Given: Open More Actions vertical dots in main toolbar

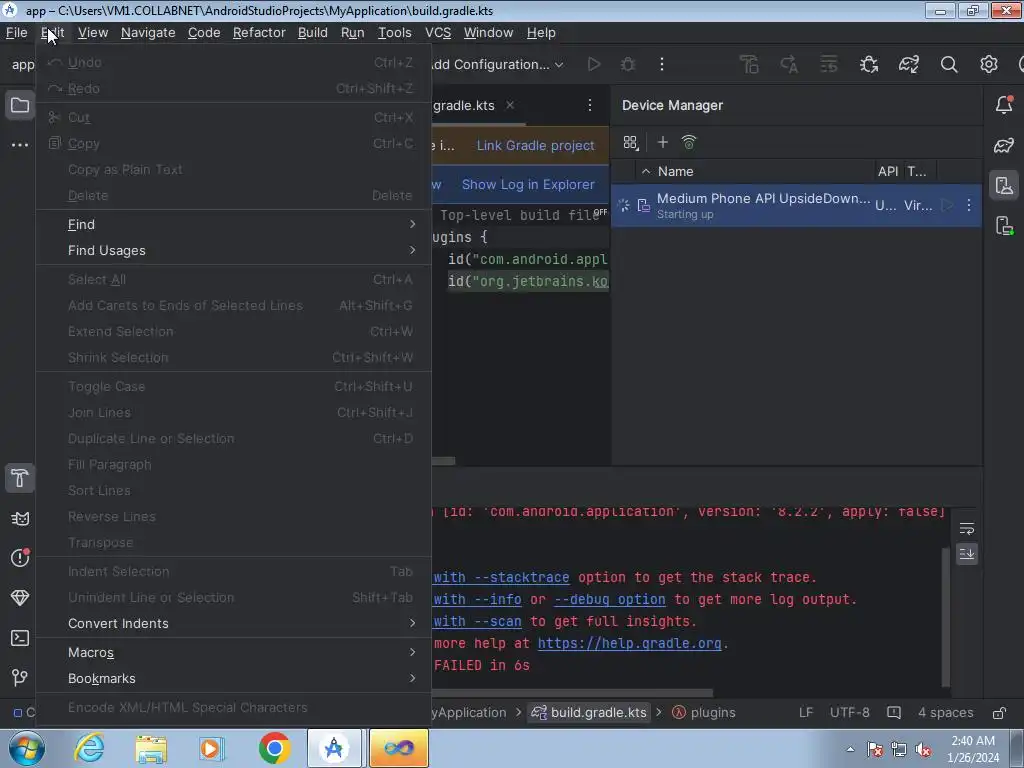Looking at the screenshot, I should (x=662, y=64).
